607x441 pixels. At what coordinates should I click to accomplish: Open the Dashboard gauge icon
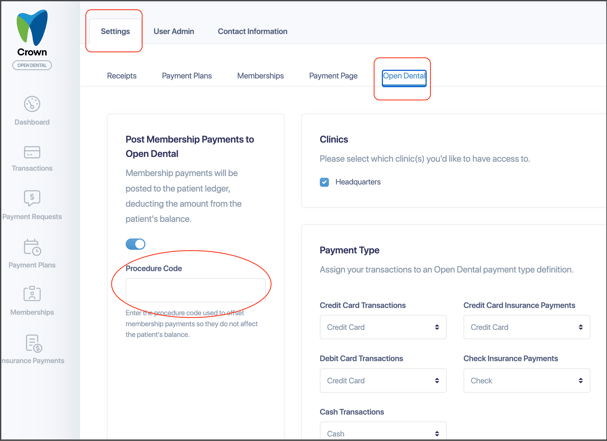point(32,104)
